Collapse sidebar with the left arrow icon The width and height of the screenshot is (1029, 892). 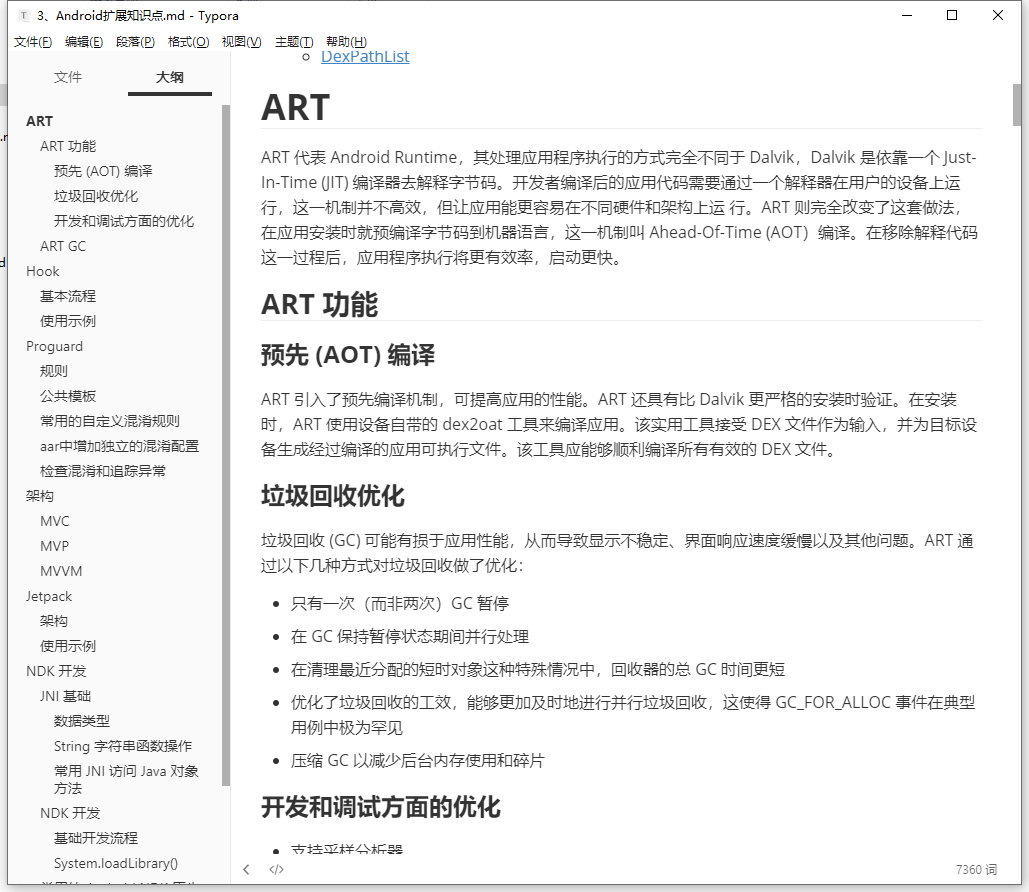(x=246, y=870)
